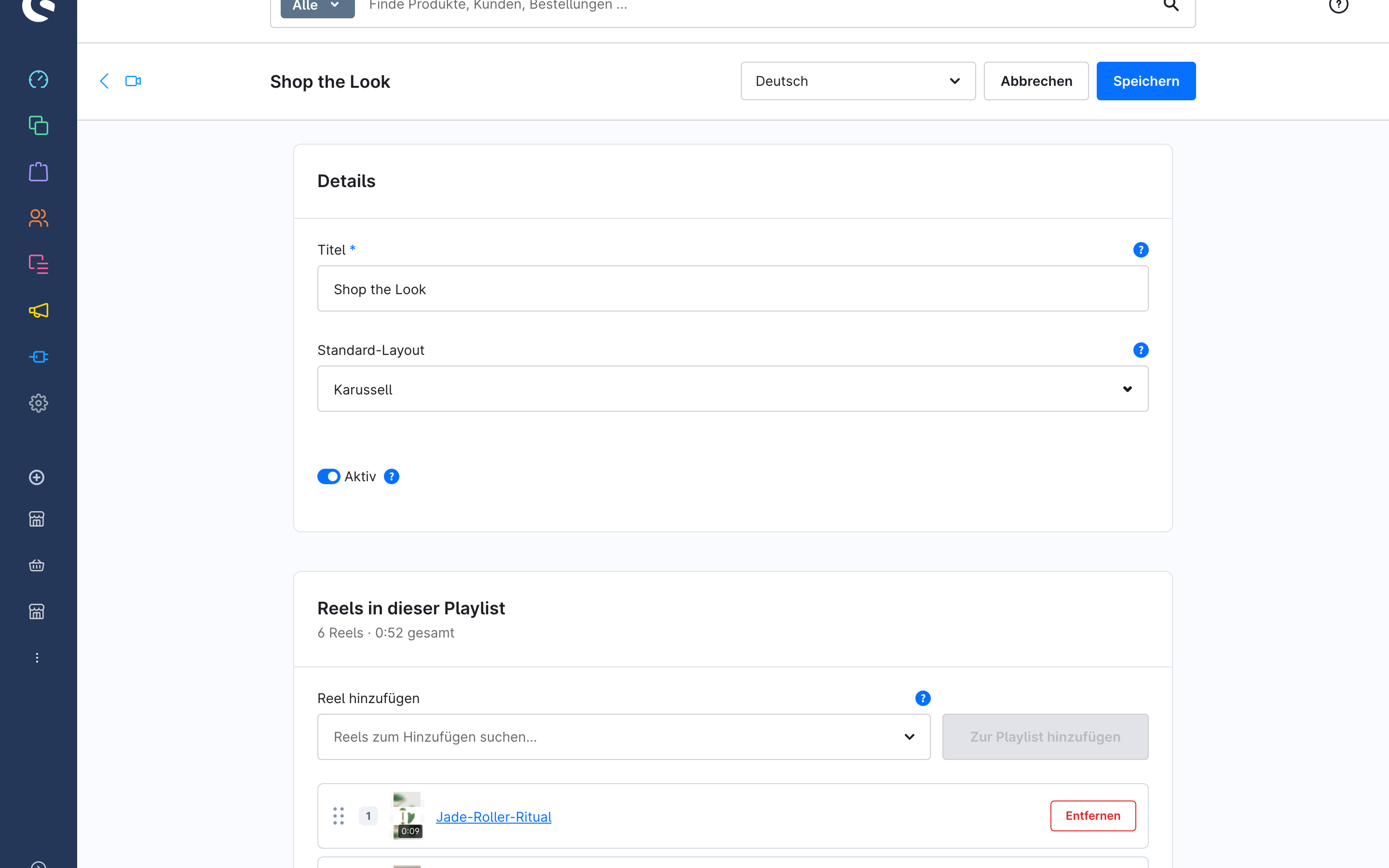Click the Abbrechen button

point(1036,81)
